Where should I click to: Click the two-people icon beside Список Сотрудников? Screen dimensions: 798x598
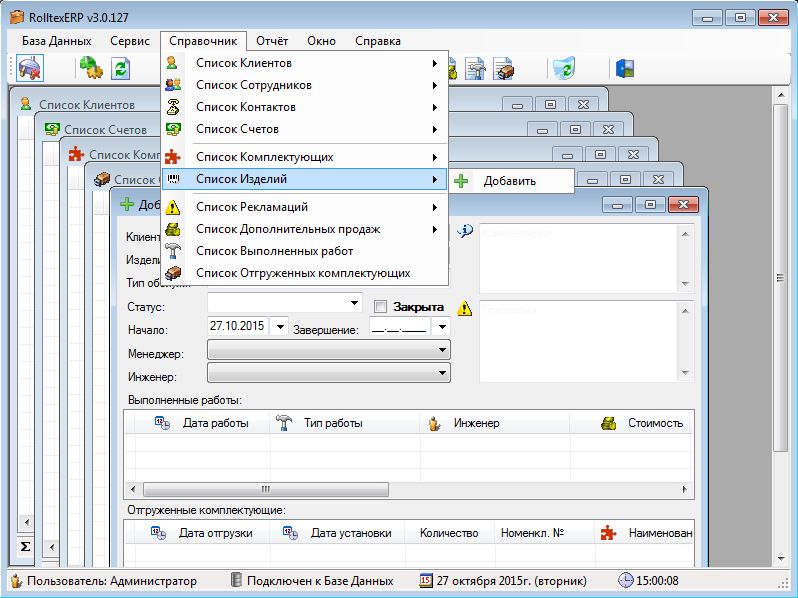(x=173, y=85)
